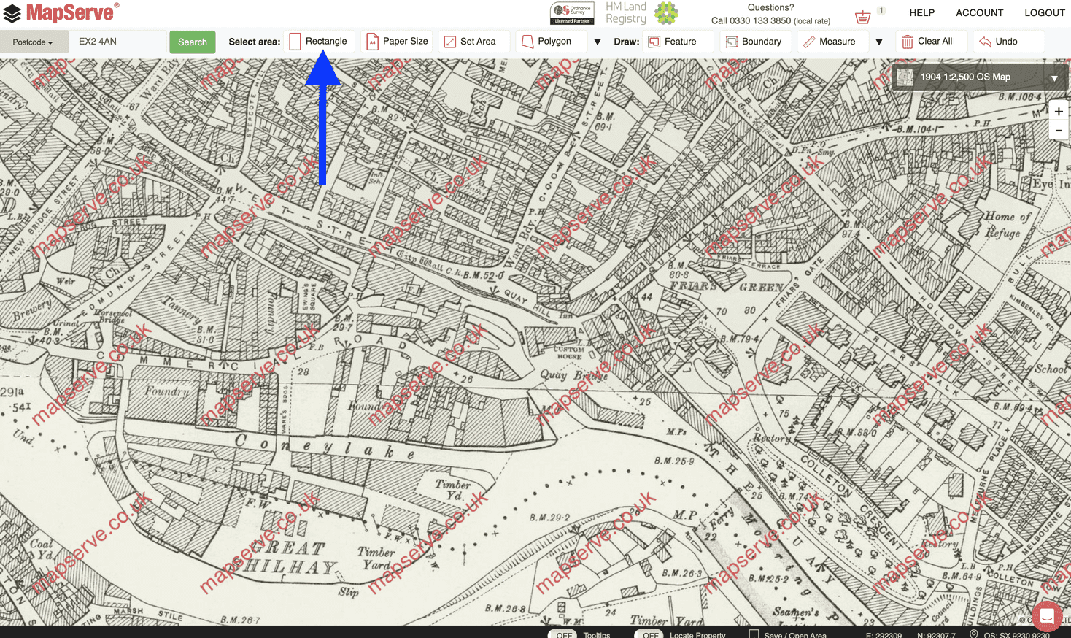Expand the Select area tools dropdown arrow
1071x638 pixels.
[597, 42]
